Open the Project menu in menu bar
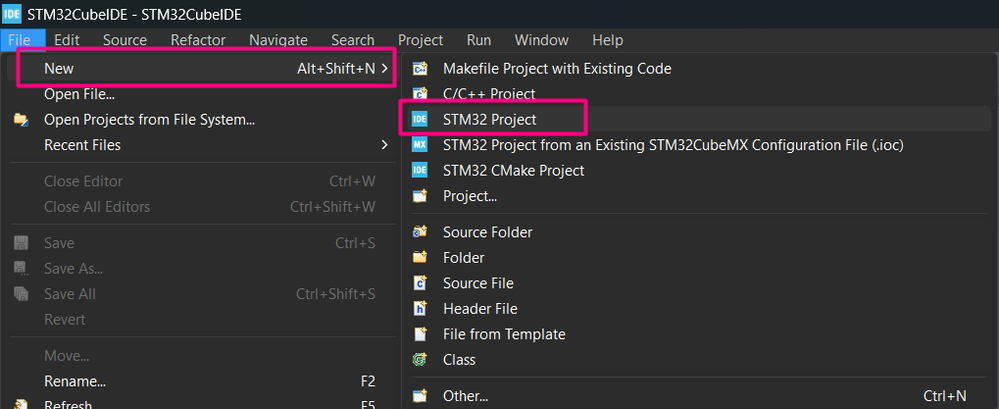Screen dimensions: 999x409 (x=420, y=40)
